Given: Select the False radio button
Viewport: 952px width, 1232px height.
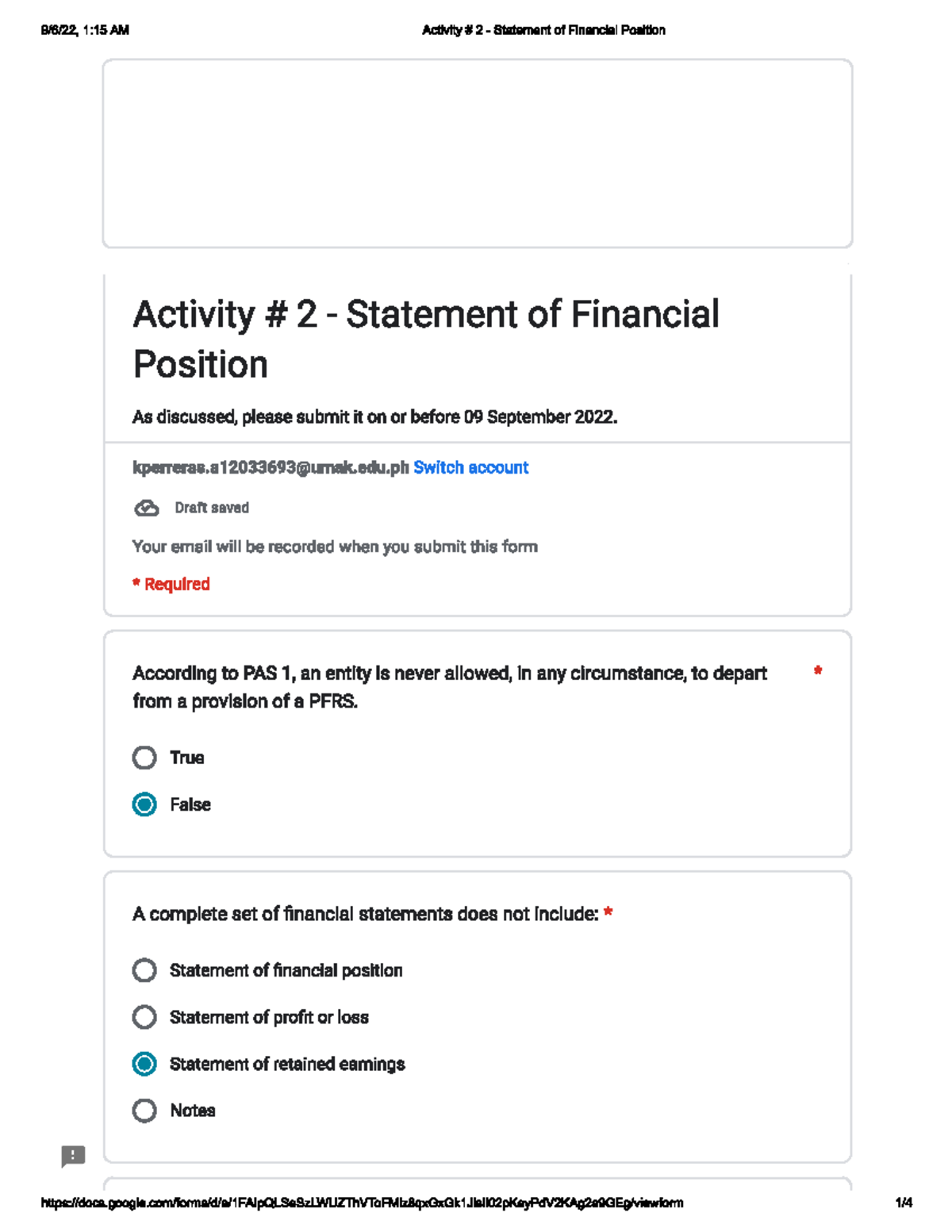Looking at the screenshot, I should [x=144, y=804].
